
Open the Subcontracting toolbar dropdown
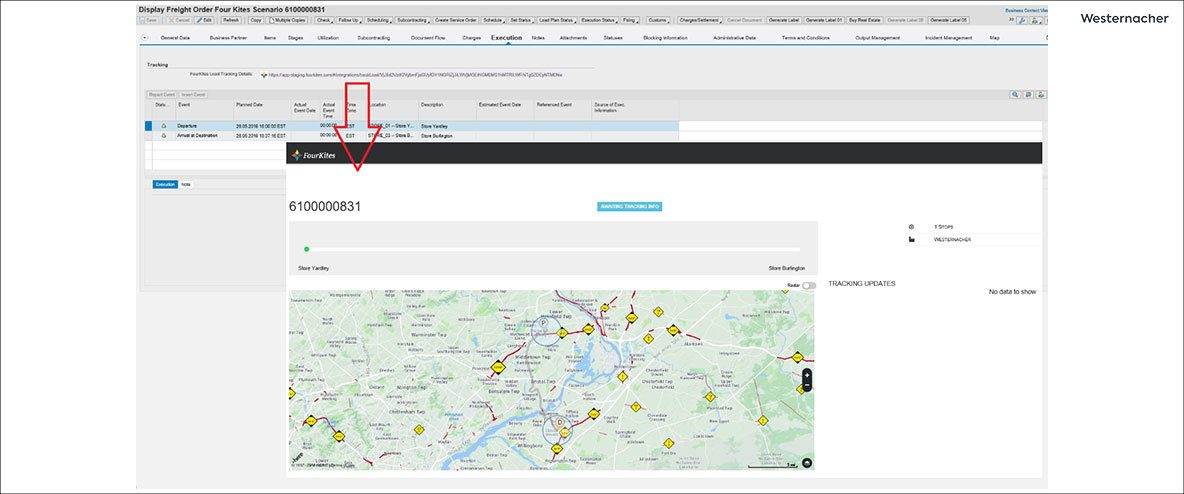[412, 20]
